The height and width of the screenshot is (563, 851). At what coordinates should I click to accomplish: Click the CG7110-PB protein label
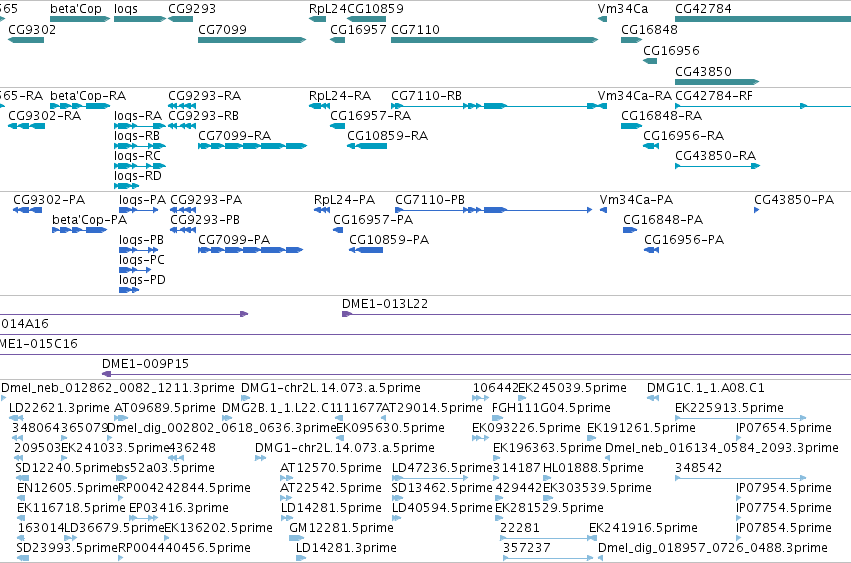click(x=430, y=200)
